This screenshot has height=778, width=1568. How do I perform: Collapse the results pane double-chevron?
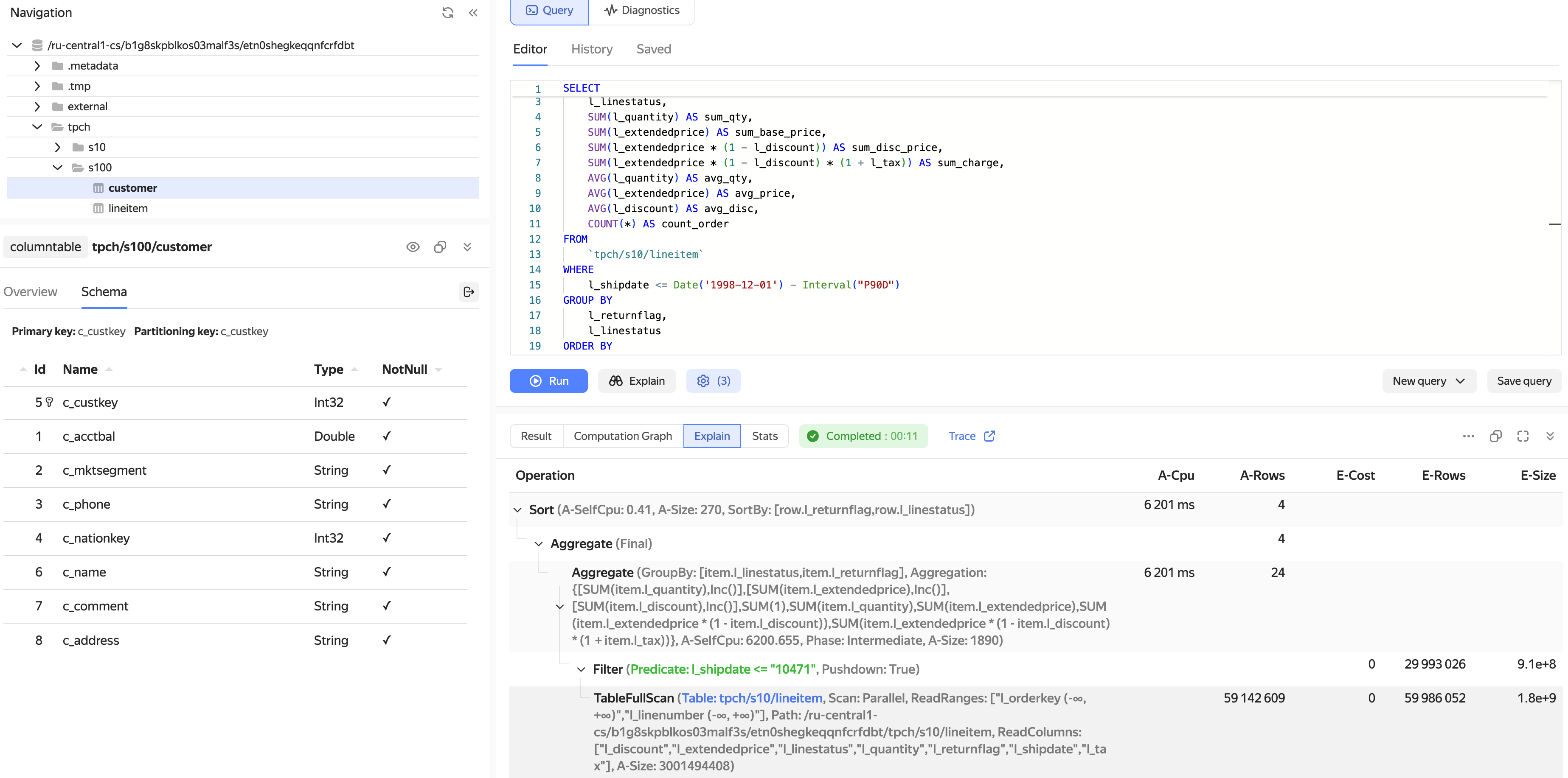(x=1550, y=436)
